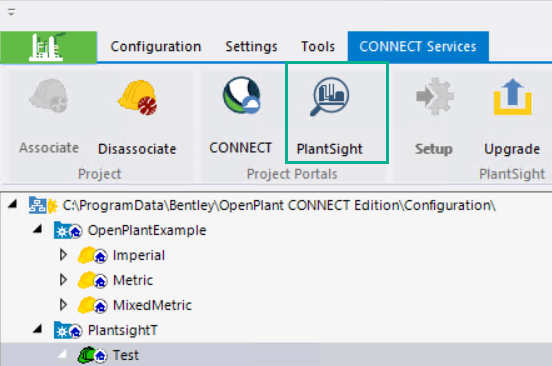Screen dimensions: 552x366
Task: Expand the Metric project node
Action: tap(63, 280)
